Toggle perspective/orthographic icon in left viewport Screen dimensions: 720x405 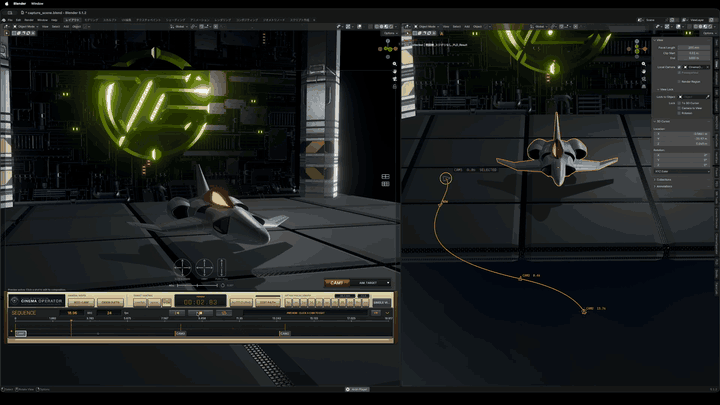(394, 86)
